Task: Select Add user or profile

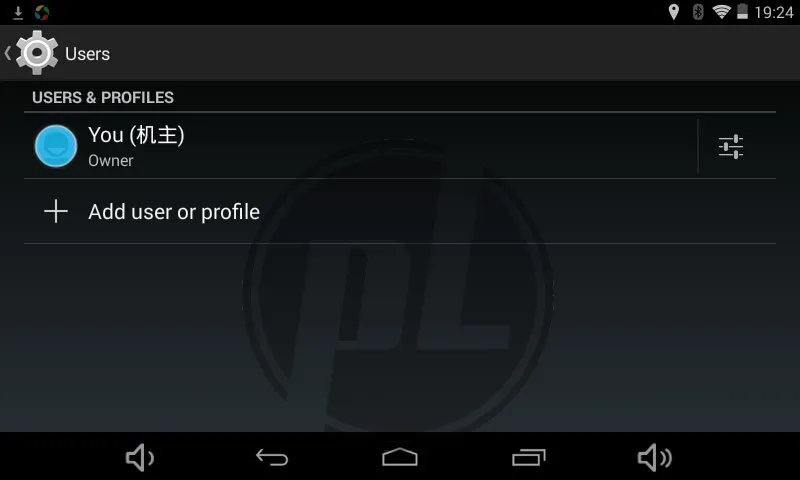Action: 400,211
